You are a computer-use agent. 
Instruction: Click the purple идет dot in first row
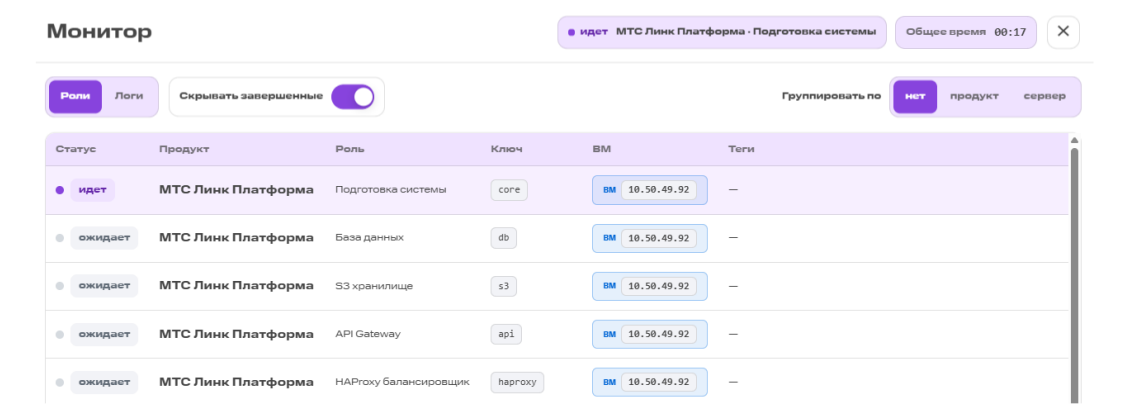(x=60, y=190)
